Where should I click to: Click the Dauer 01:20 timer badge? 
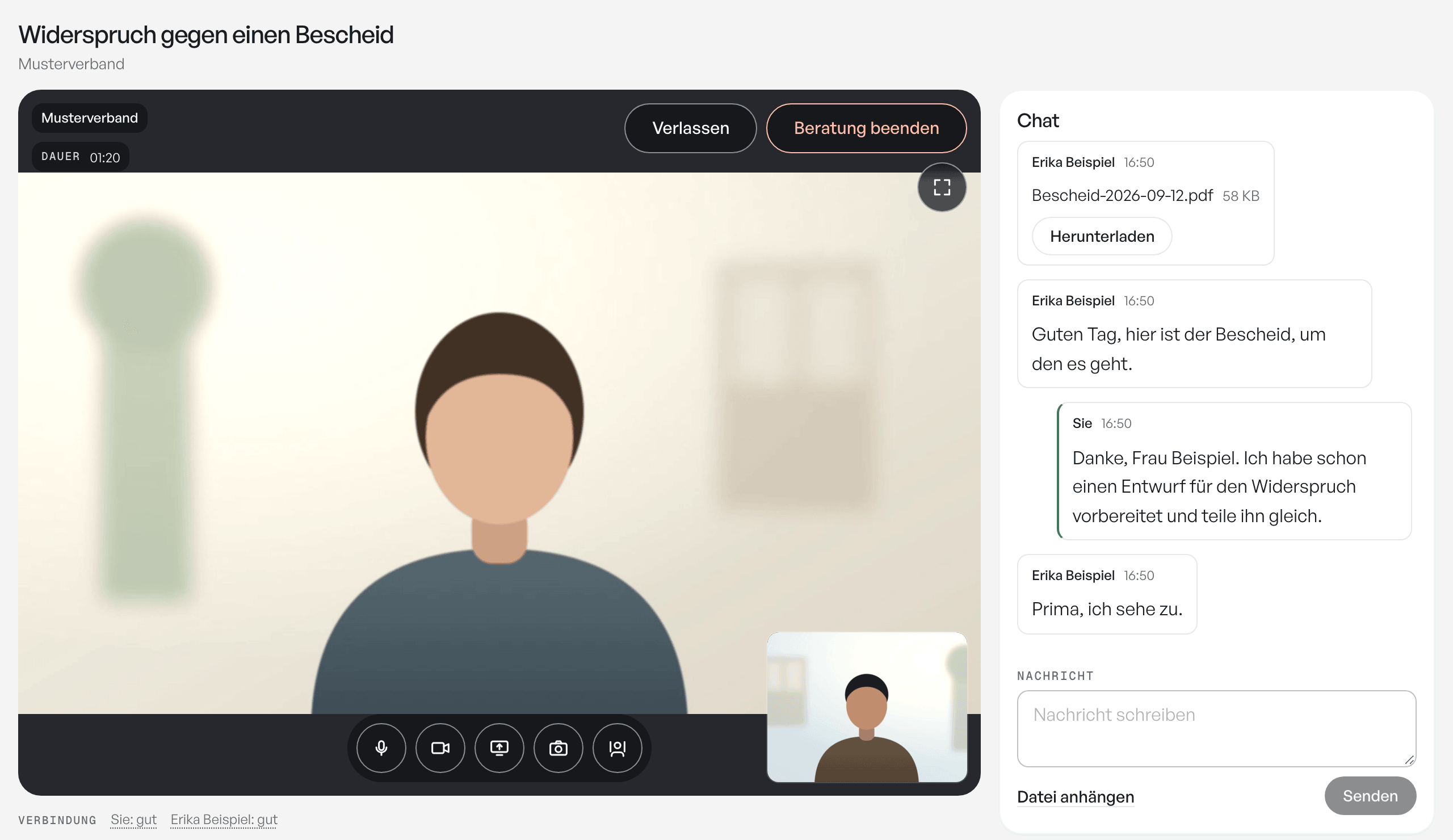tap(81, 157)
